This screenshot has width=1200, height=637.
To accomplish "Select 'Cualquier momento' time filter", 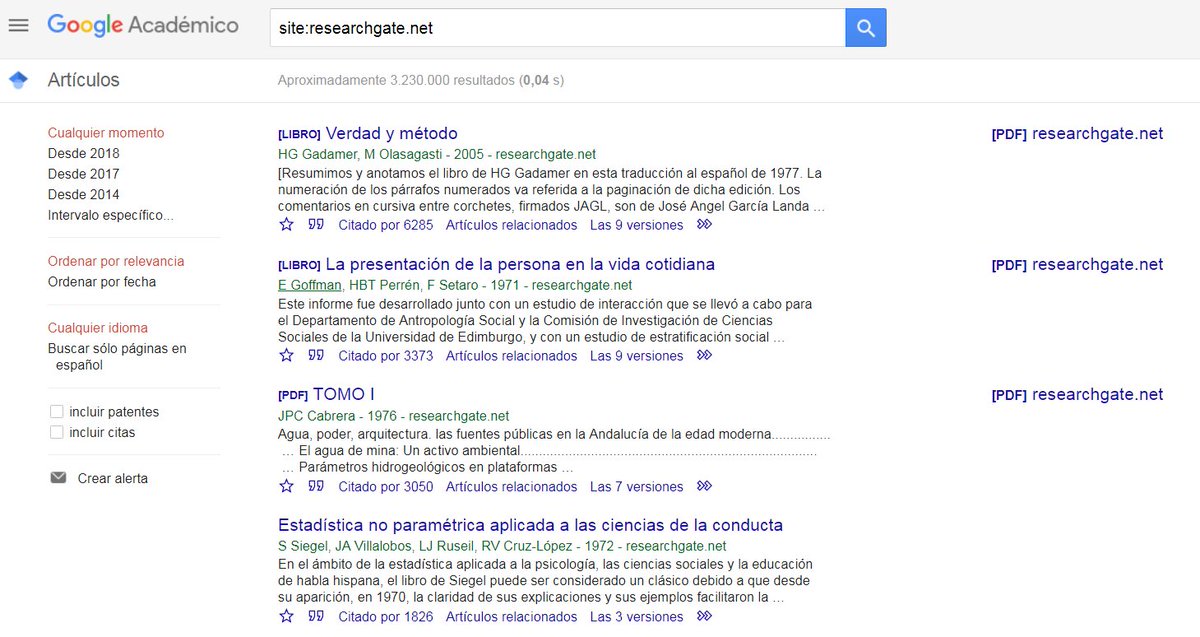I will pos(106,133).
